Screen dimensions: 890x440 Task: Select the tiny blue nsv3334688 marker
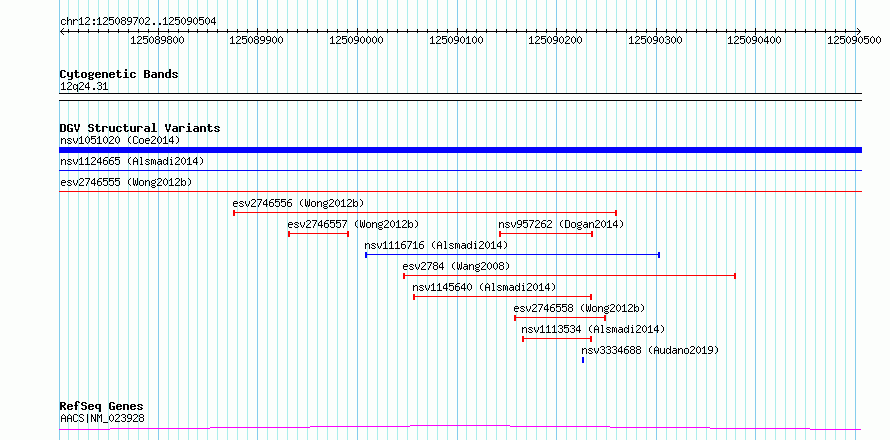click(583, 360)
